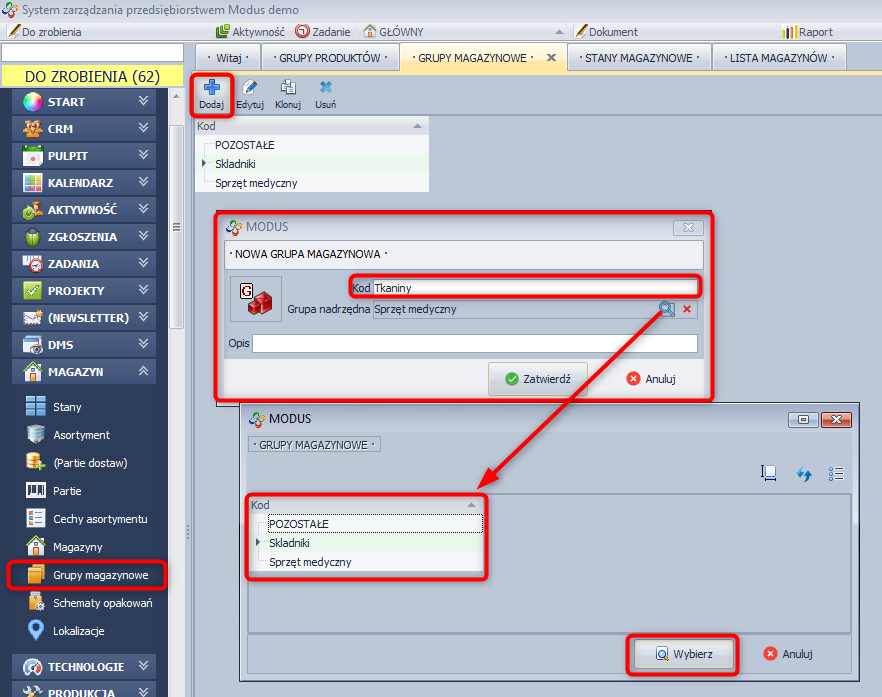Click the Kod input field
Screen dimensions: 882x697
click(x=535, y=287)
